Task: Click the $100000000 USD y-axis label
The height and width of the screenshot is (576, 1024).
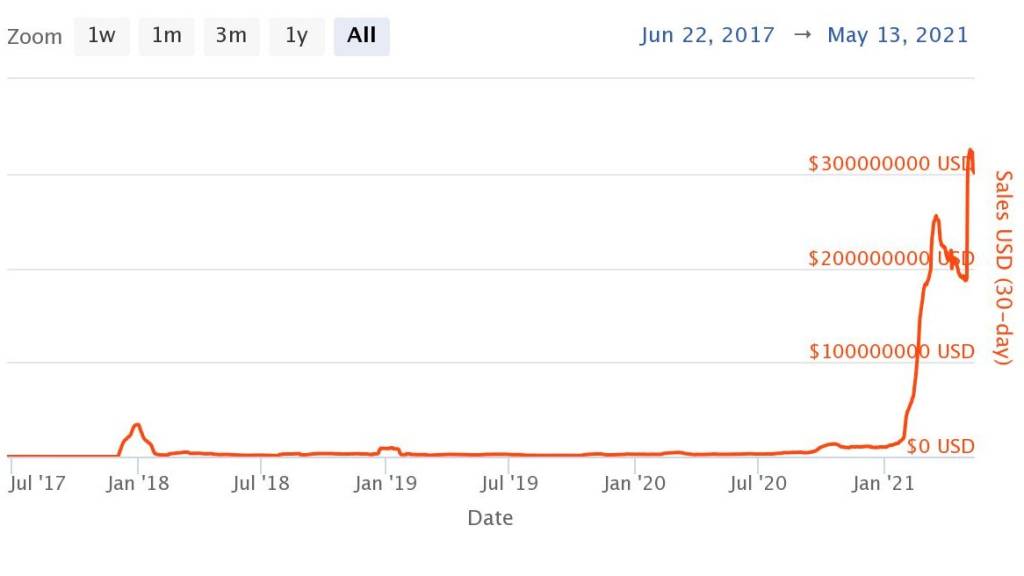Action: coord(890,352)
